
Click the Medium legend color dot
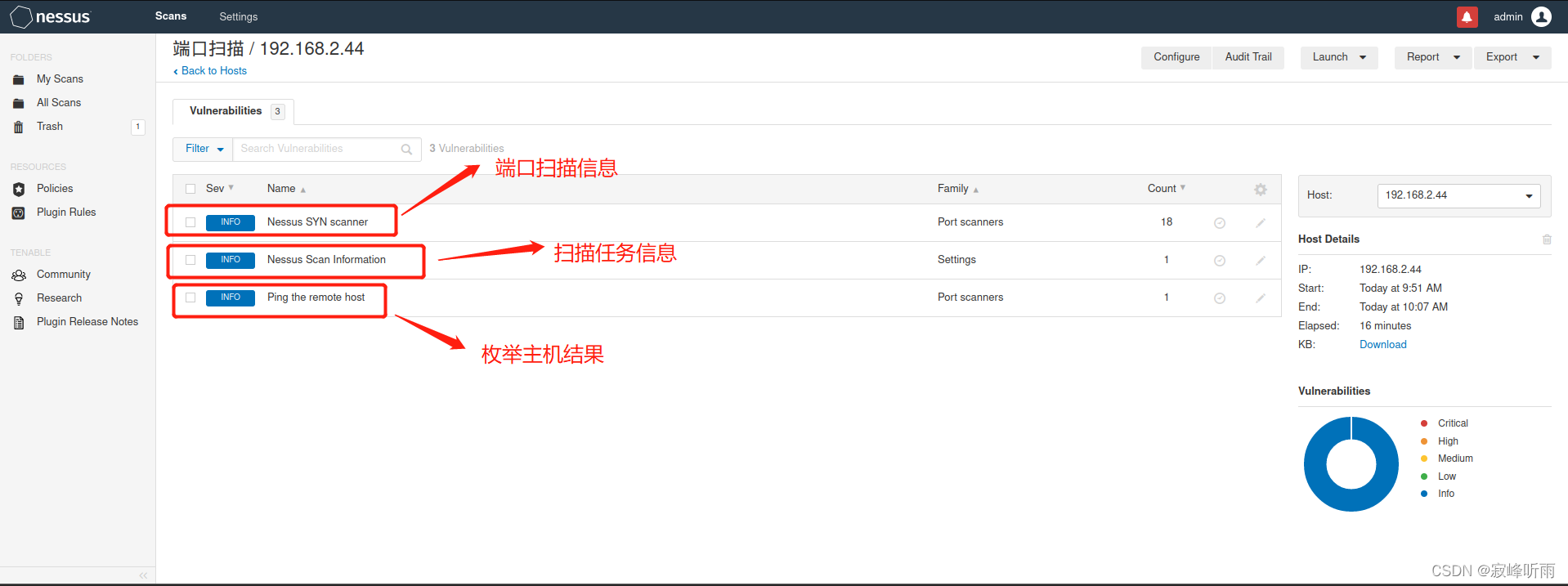(1424, 459)
